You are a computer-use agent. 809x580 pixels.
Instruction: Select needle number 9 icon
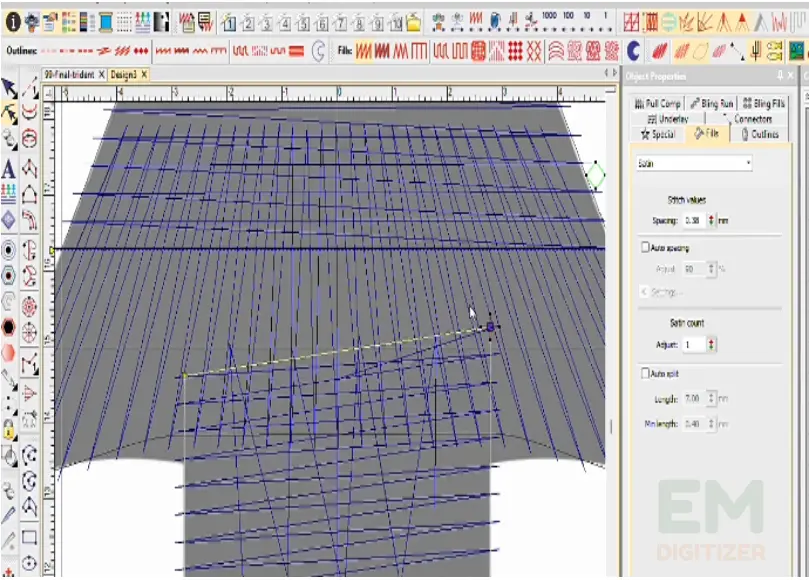tap(377, 23)
